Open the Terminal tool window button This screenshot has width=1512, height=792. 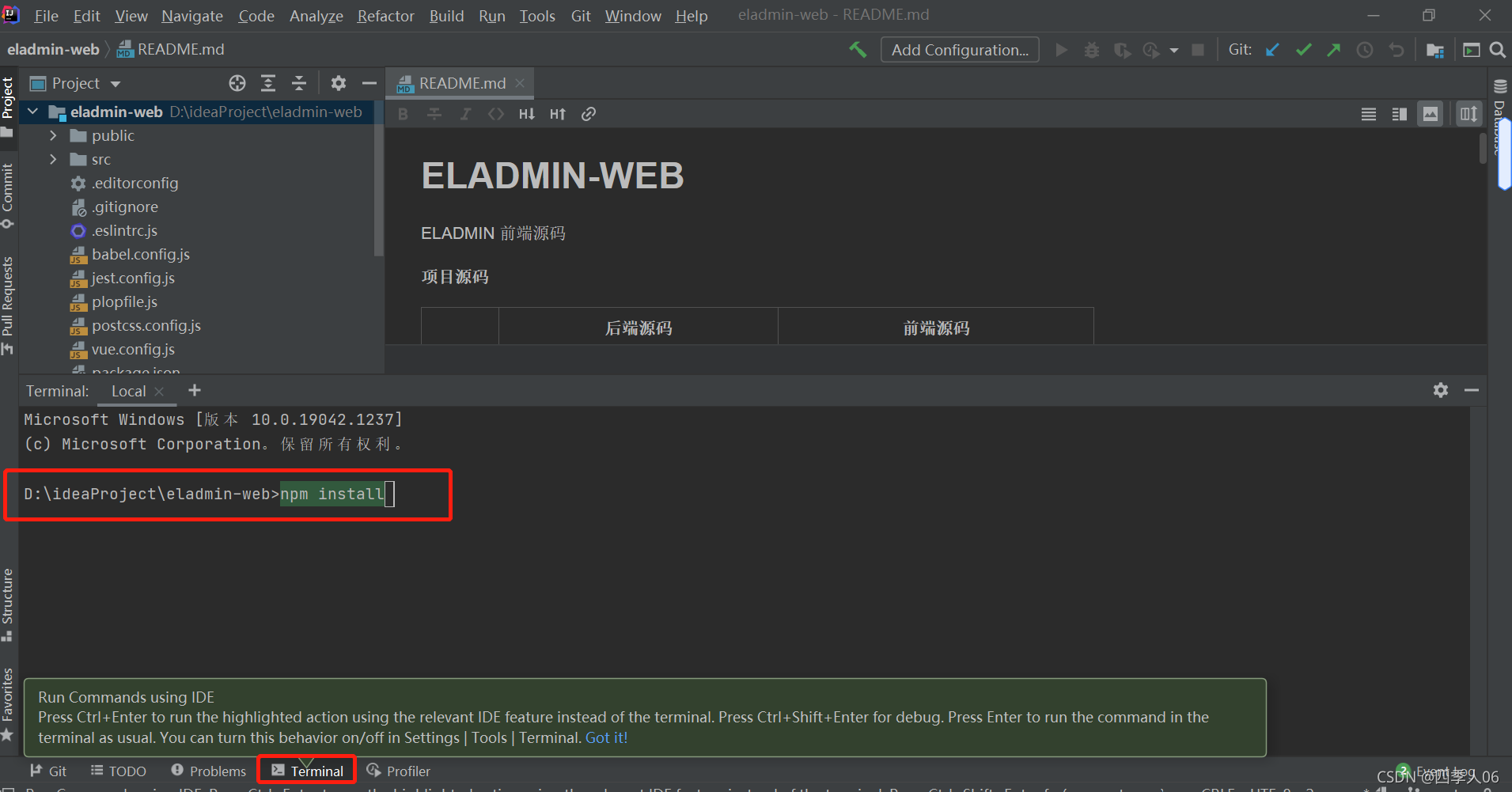coord(307,771)
